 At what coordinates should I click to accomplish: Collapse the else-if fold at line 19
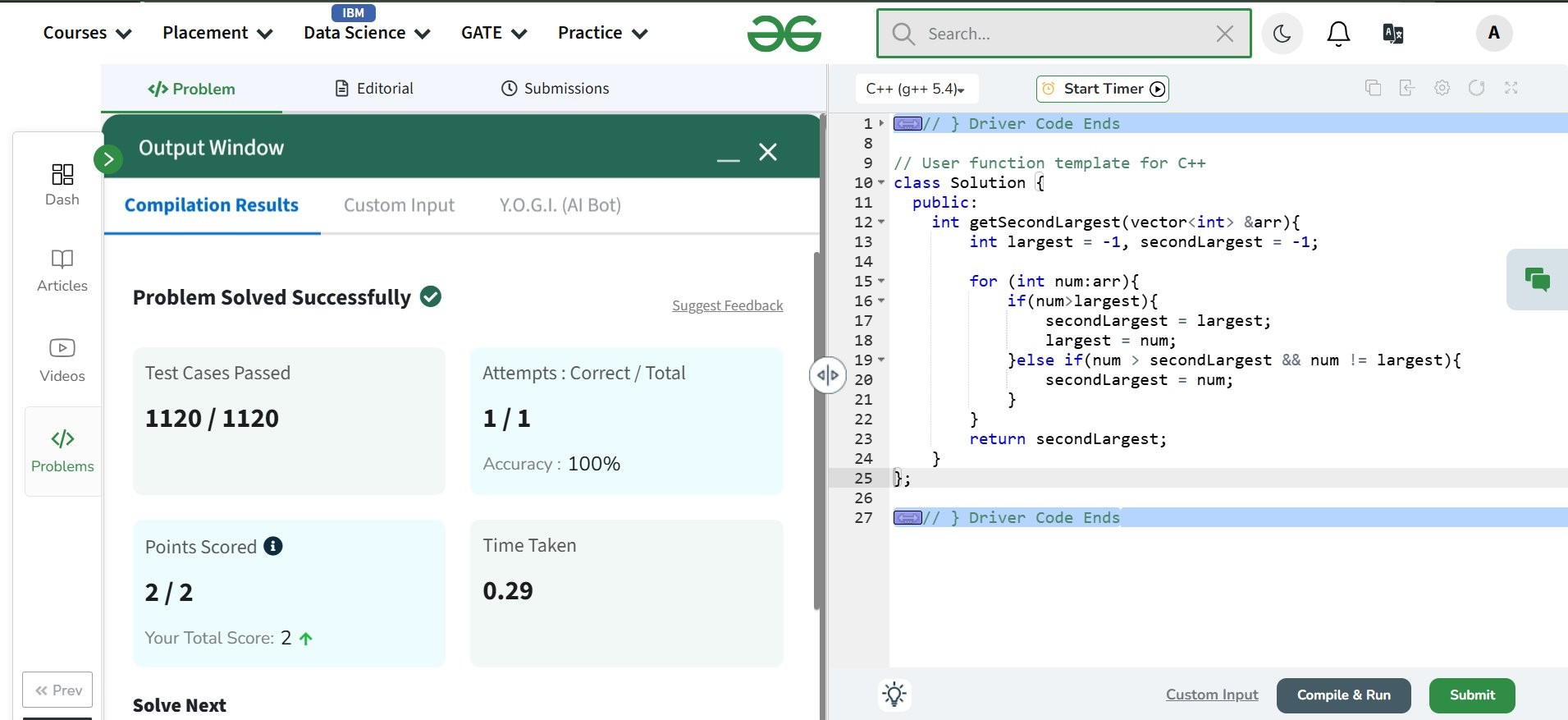pyautogui.click(x=882, y=360)
